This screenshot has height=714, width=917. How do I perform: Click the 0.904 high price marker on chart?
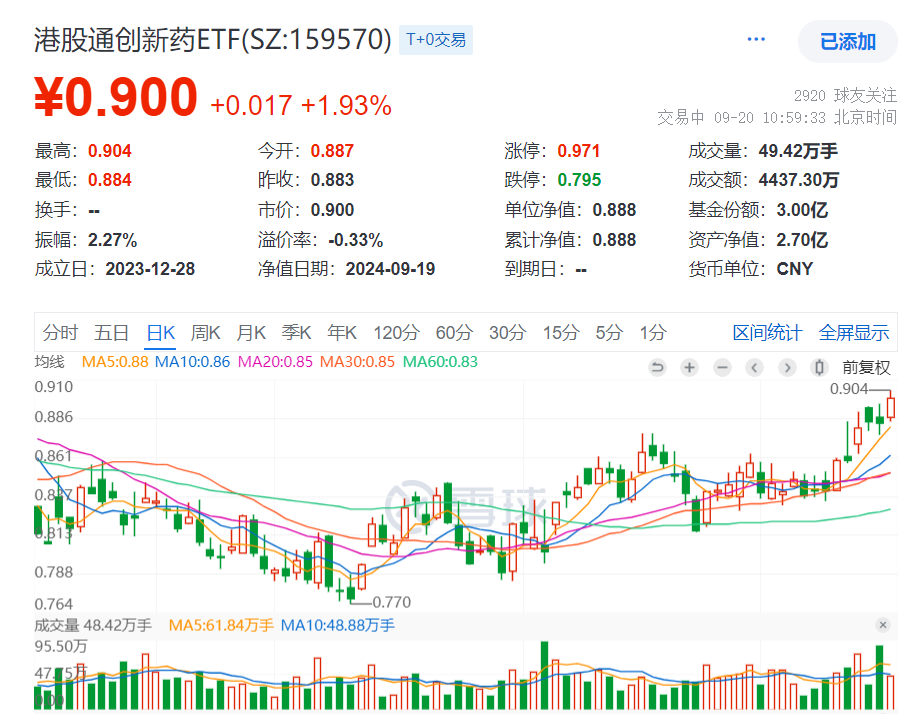point(849,389)
